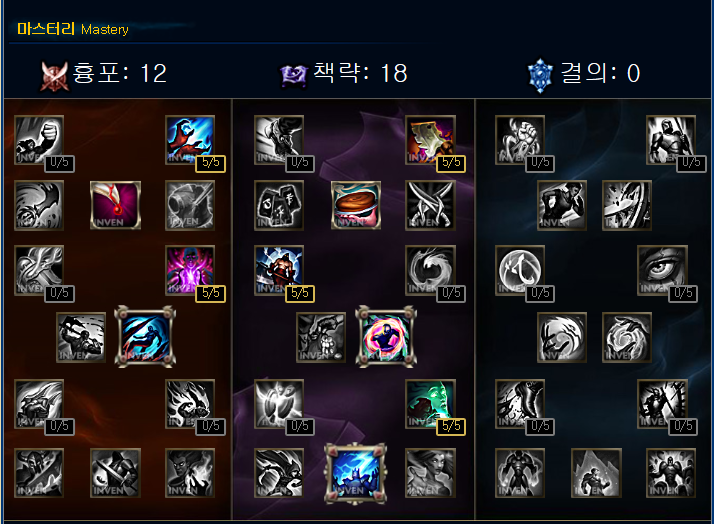Choose the biscuit Secret Stash mastery icon

(356, 205)
